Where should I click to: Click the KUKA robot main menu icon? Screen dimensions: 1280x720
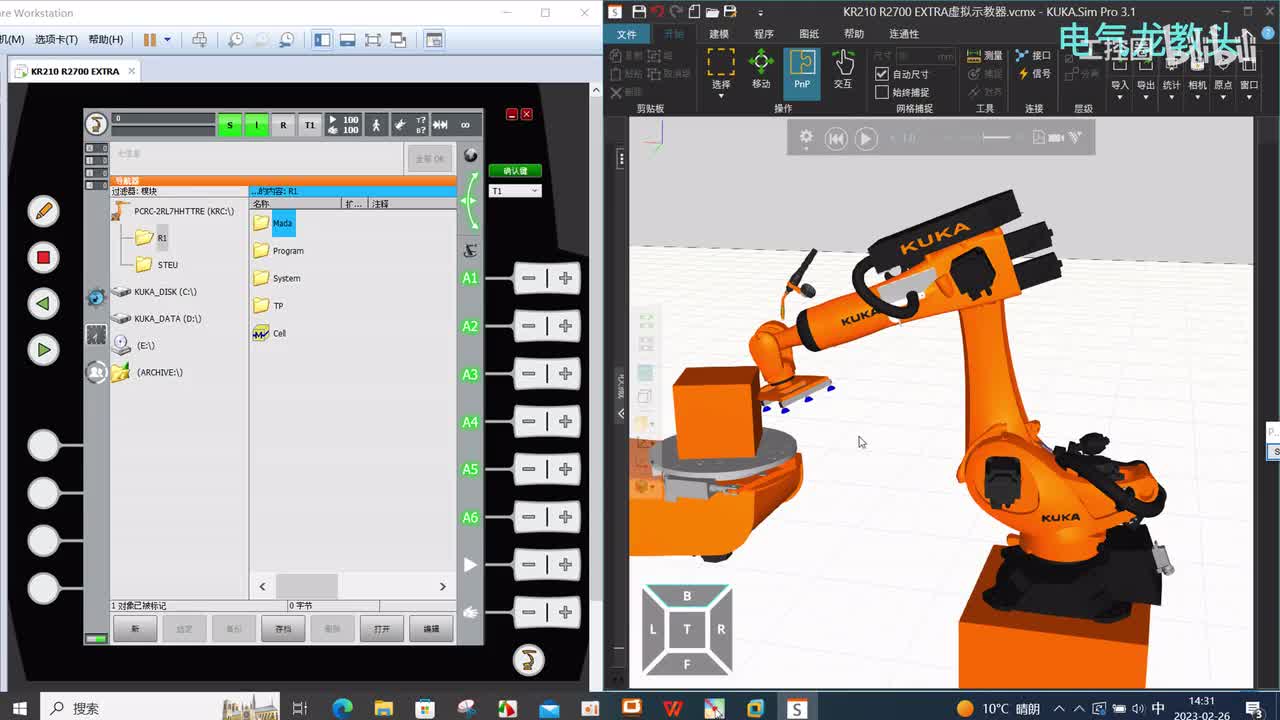pos(96,124)
